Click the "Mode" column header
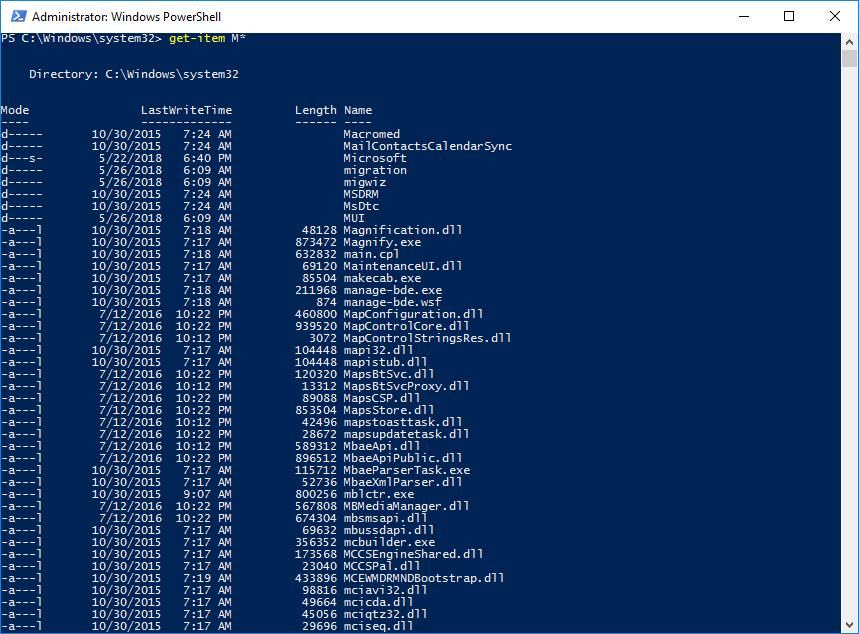This screenshot has width=859, height=634. pyautogui.click(x=15, y=110)
